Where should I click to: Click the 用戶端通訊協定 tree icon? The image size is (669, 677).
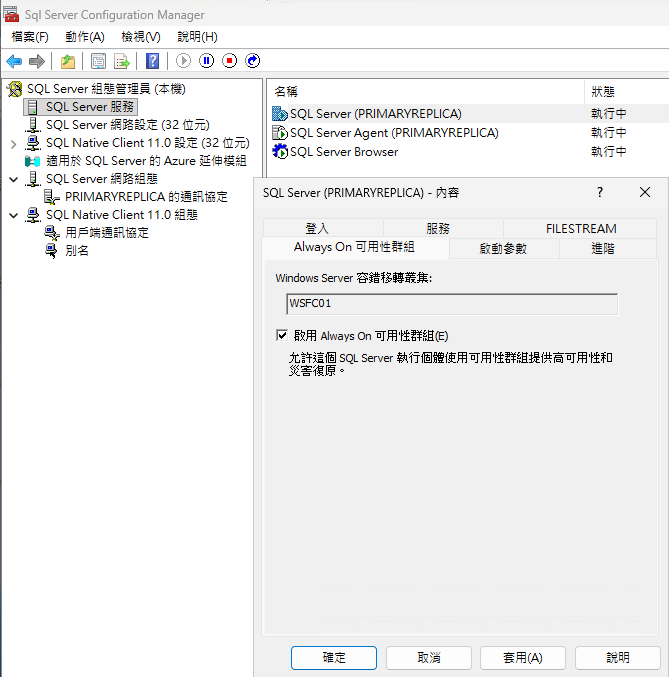point(52,233)
